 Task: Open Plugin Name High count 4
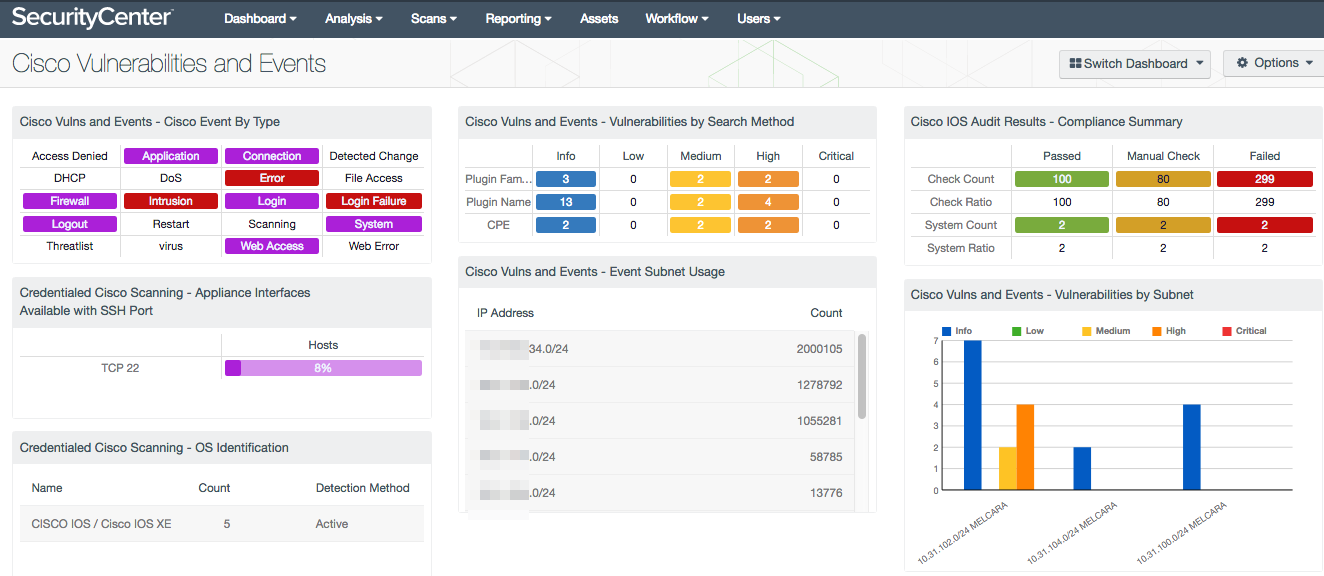(x=768, y=202)
